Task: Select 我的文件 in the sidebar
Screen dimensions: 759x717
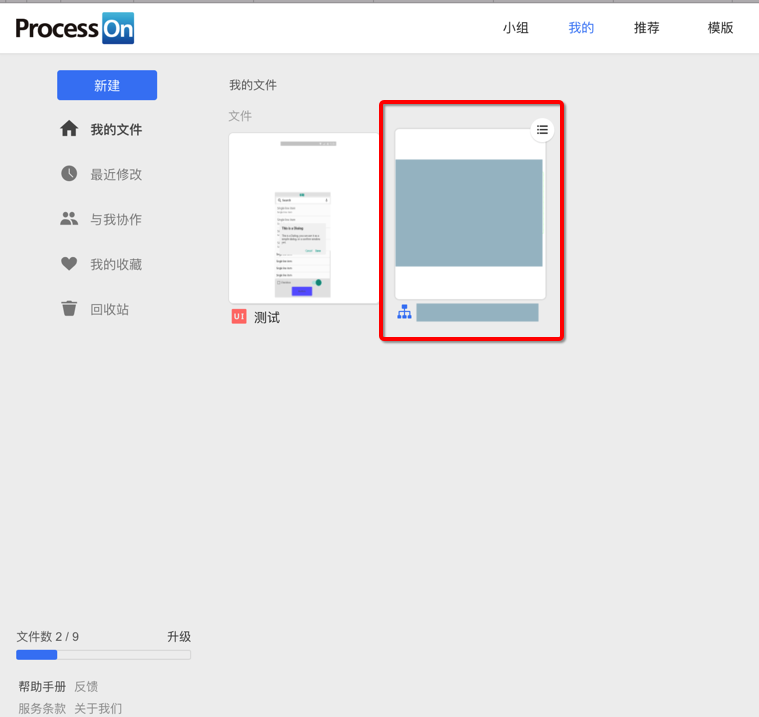Action: click(x=116, y=129)
